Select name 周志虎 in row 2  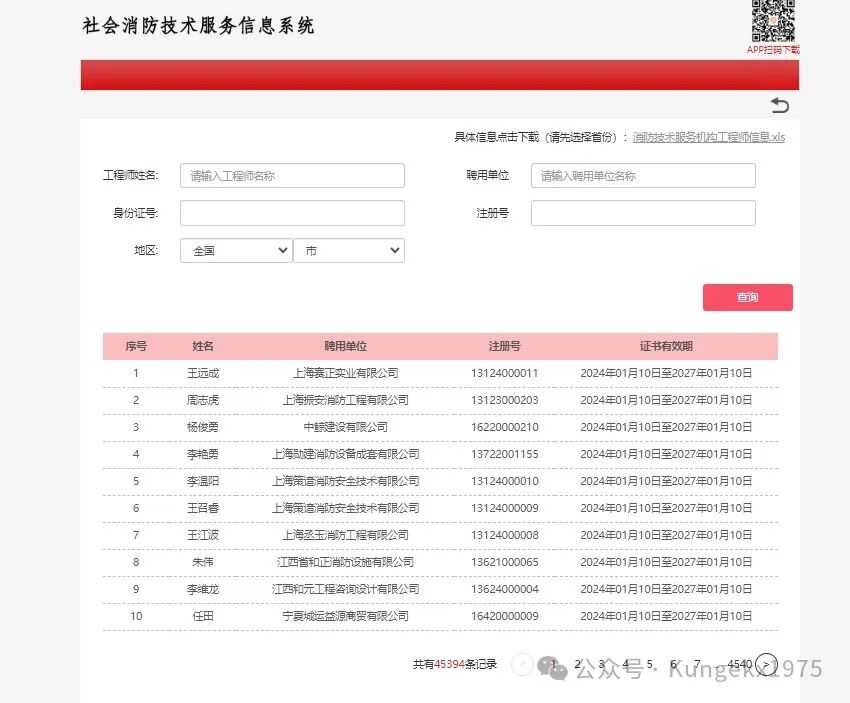[x=203, y=400]
